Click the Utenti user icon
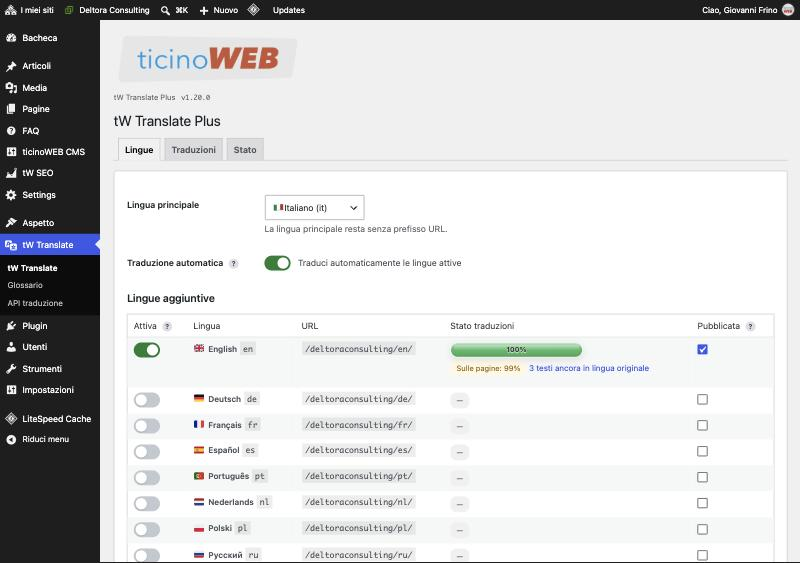Screen dimensions: 800x563 tap(11, 347)
